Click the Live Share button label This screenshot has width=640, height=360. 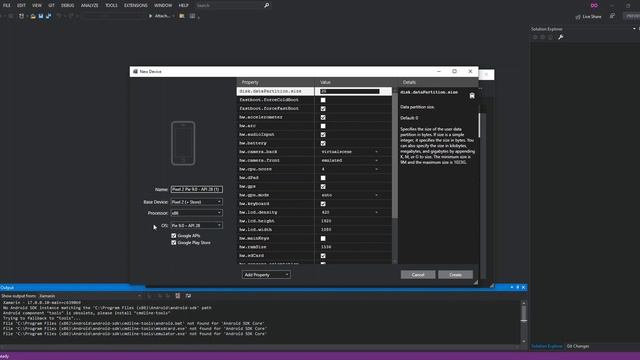point(591,17)
